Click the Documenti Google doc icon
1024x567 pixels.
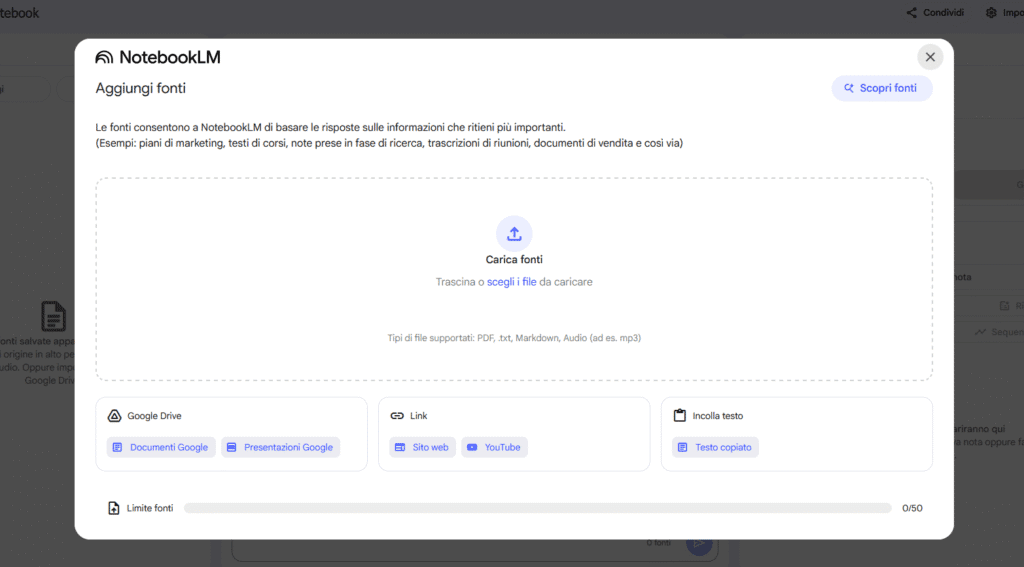(118, 447)
